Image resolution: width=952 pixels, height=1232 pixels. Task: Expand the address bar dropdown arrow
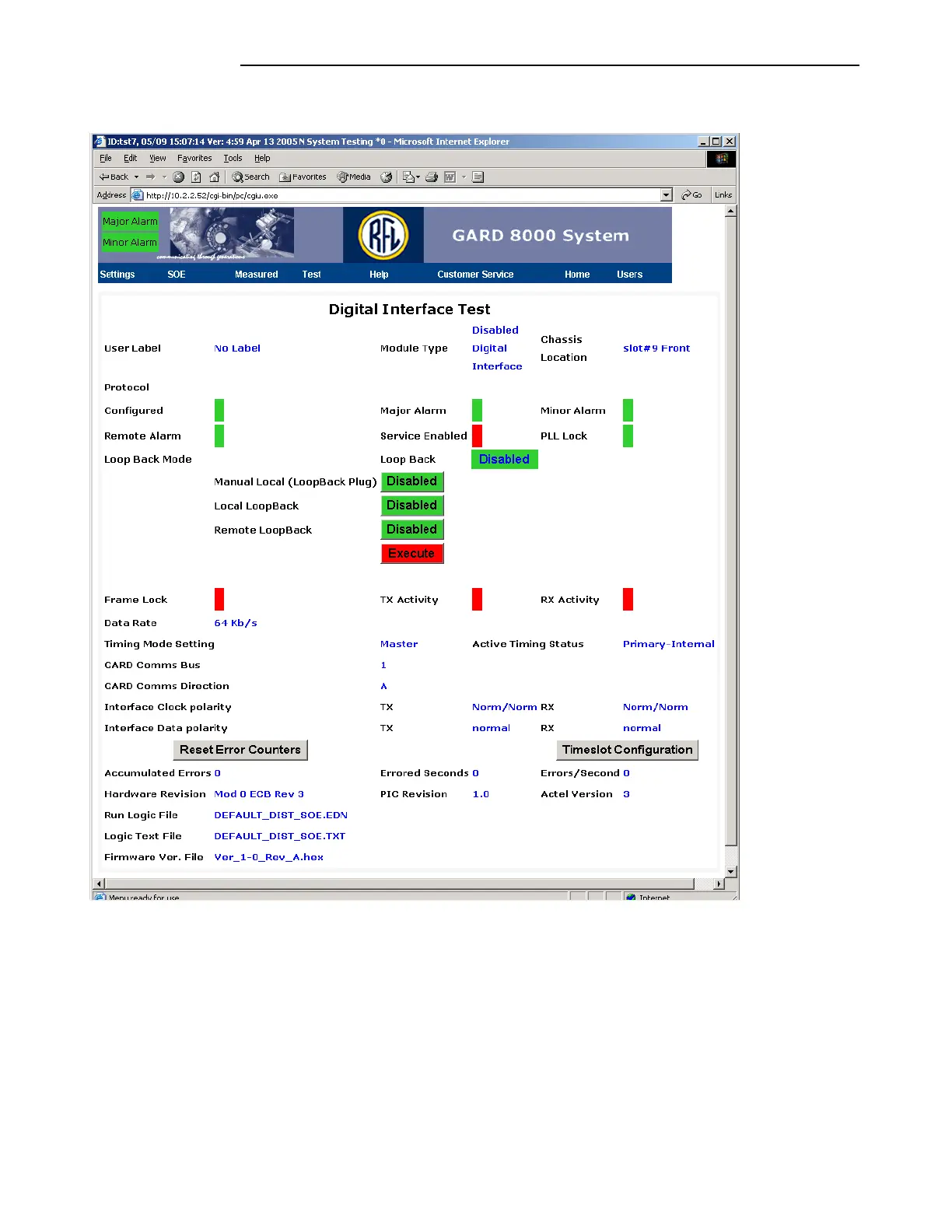(x=667, y=195)
